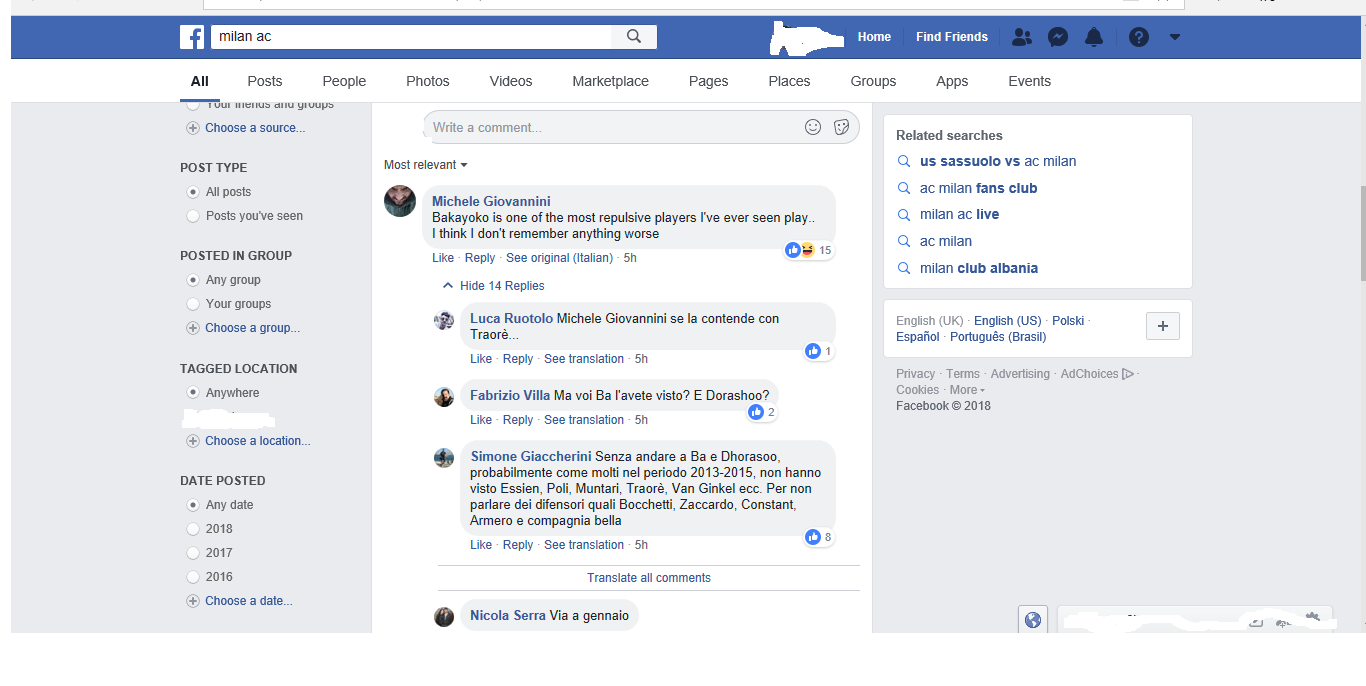Switch to the Groups tab
Image resolution: width=1366 pixels, height=686 pixels.
(873, 81)
